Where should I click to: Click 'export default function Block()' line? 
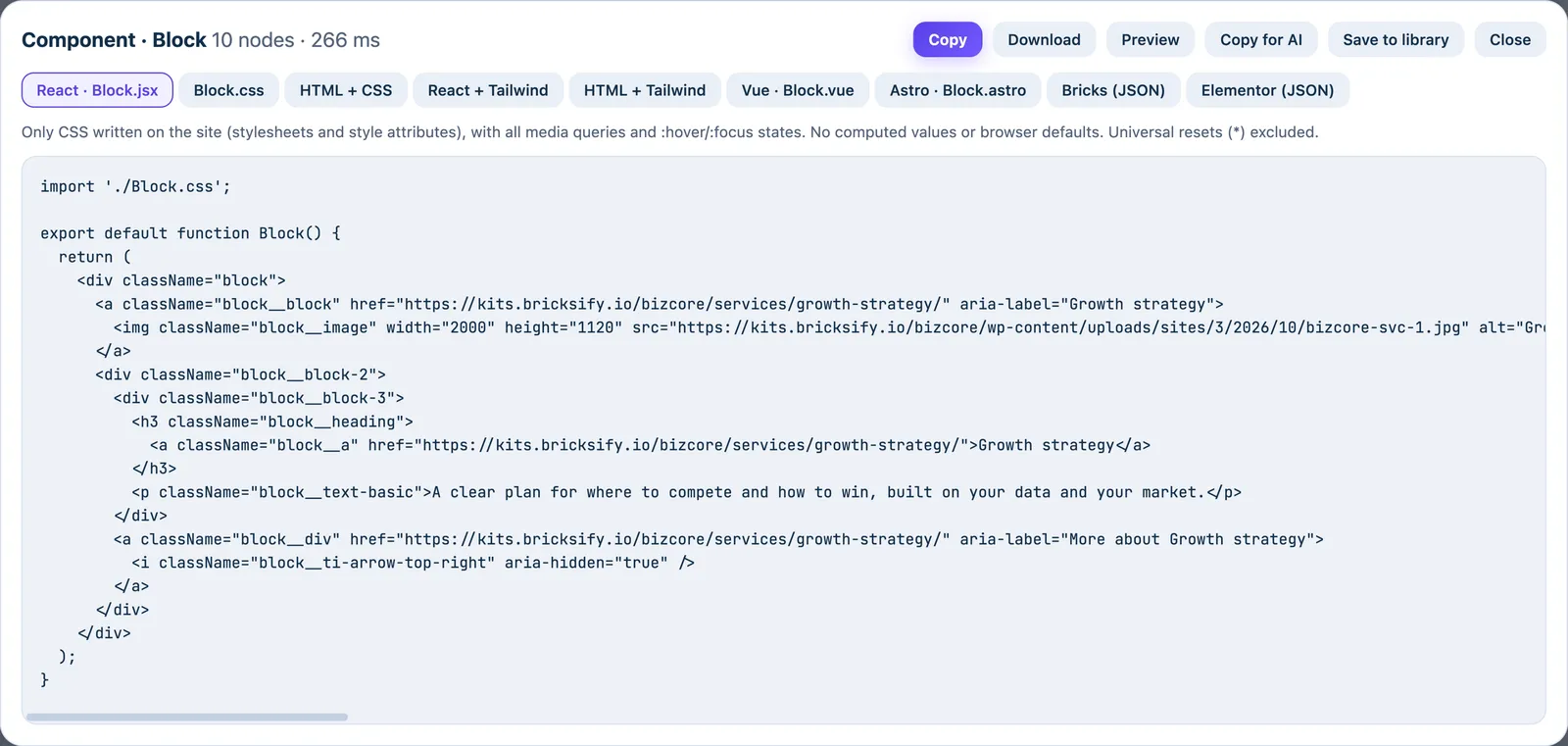(x=190, y=233)
